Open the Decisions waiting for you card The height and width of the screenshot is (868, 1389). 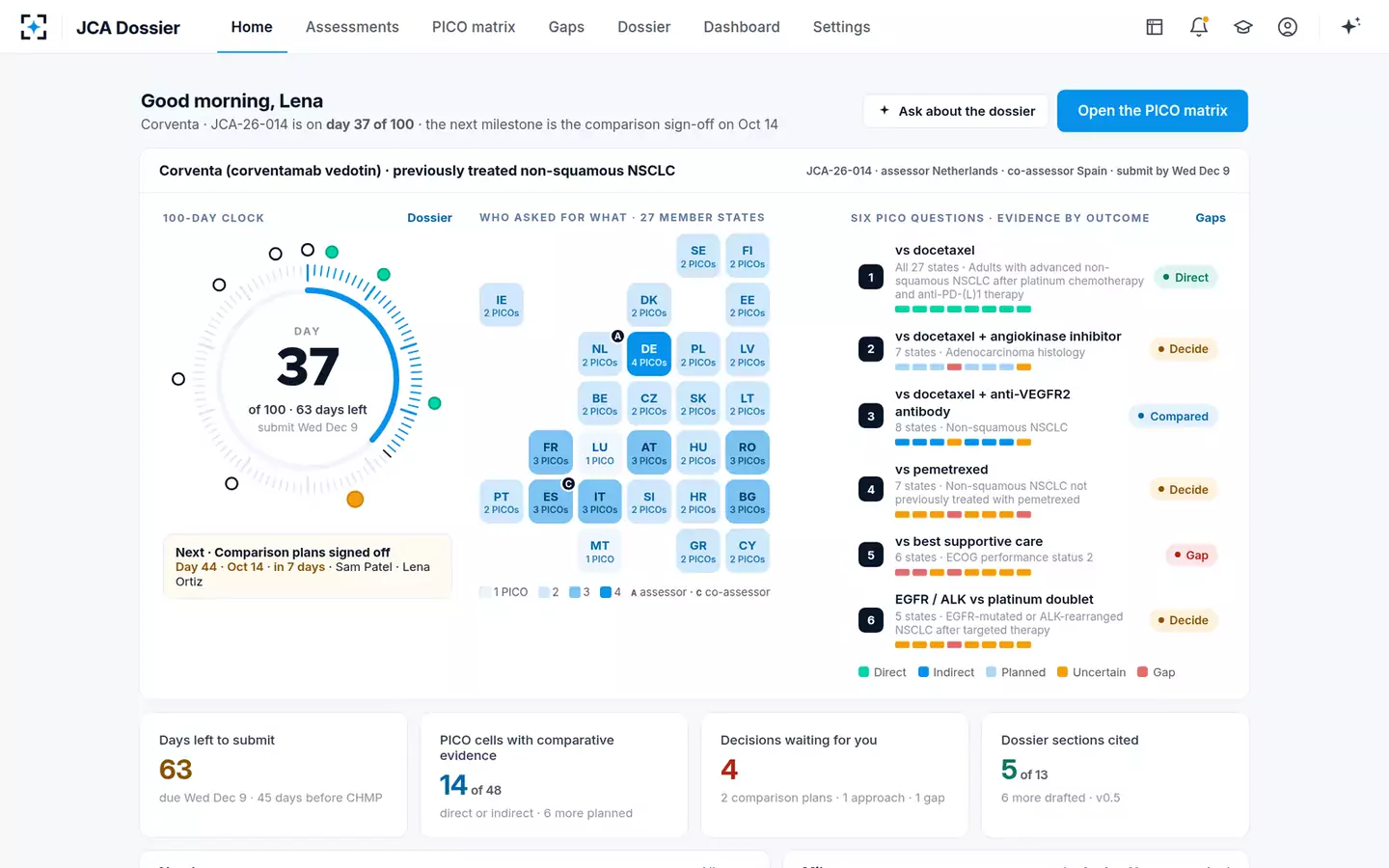[x=834, y=775]
